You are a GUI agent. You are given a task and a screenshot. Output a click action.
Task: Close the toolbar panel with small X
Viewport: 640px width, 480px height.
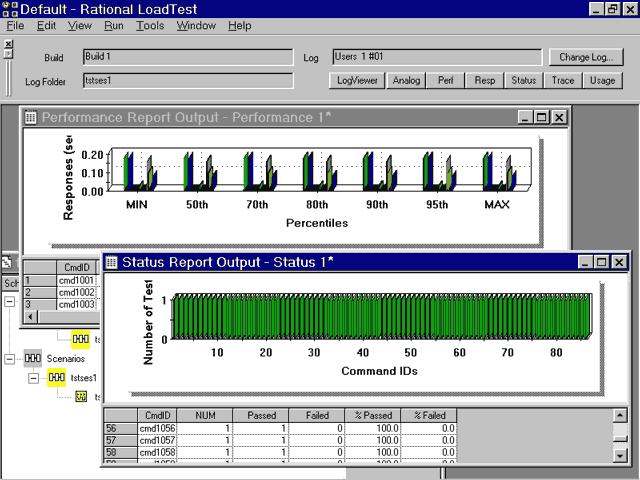(x=9, y=44)
